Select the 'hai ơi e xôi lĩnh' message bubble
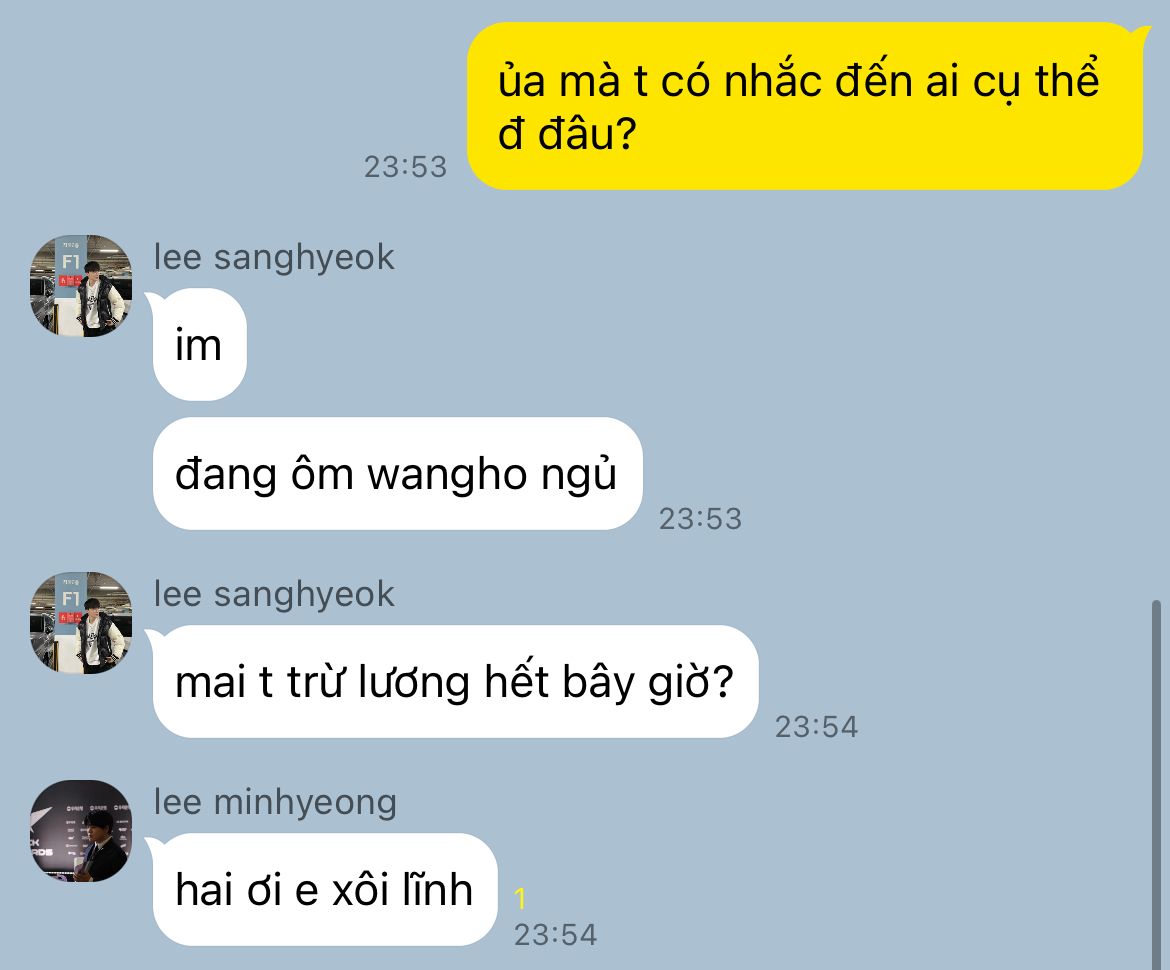The height and width of the screenshot is (970, 1170). (325, 889)
